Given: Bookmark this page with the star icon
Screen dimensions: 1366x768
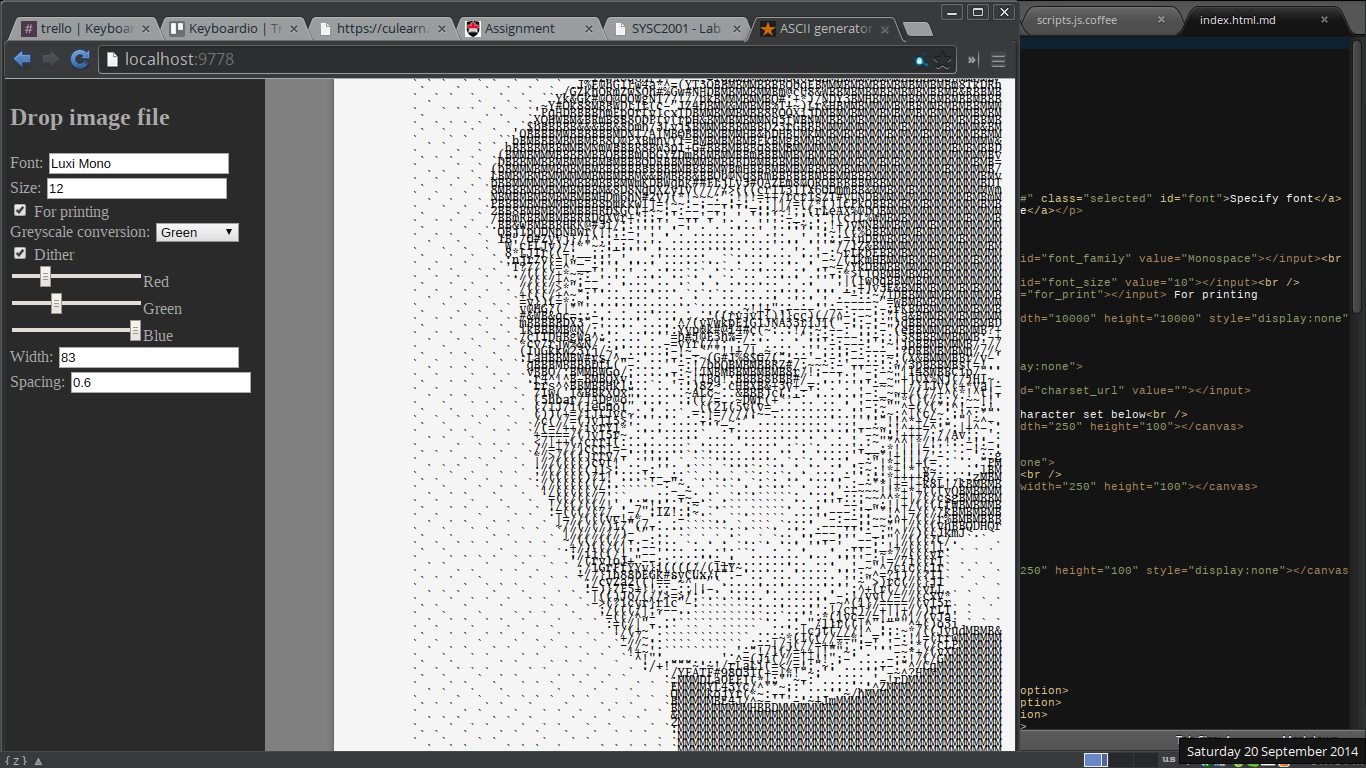Looking at the screenshot, I should 942,61.
